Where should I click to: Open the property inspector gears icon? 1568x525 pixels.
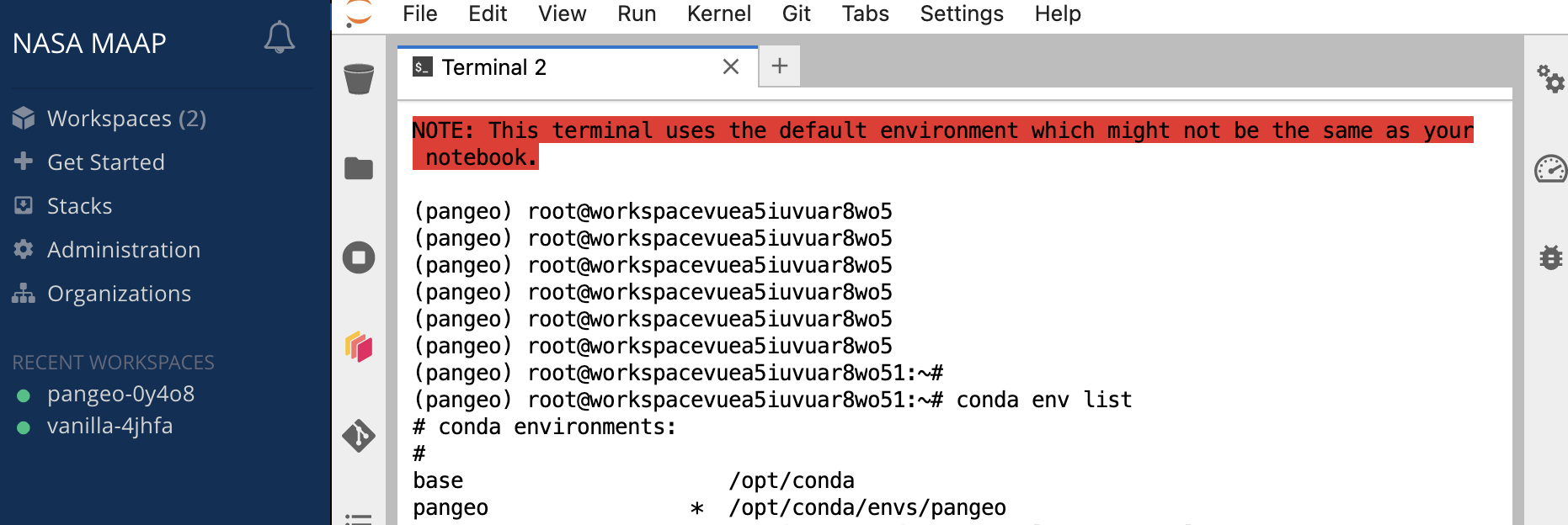(x=1550, y=79)
